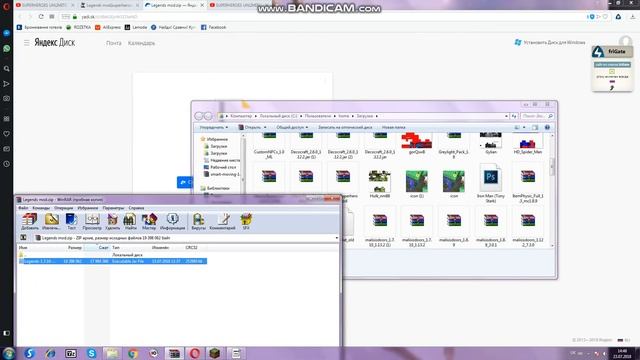
Task: Expand the WinRAR archive path dropdown
Action: [337, 238]
